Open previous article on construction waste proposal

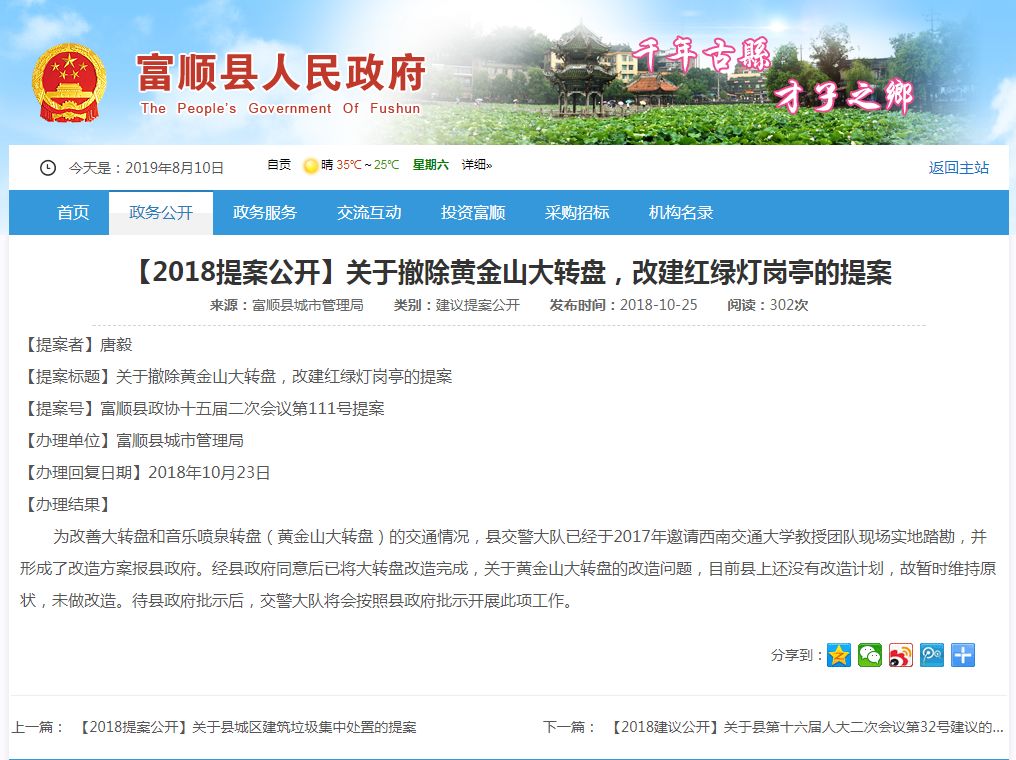247,727
